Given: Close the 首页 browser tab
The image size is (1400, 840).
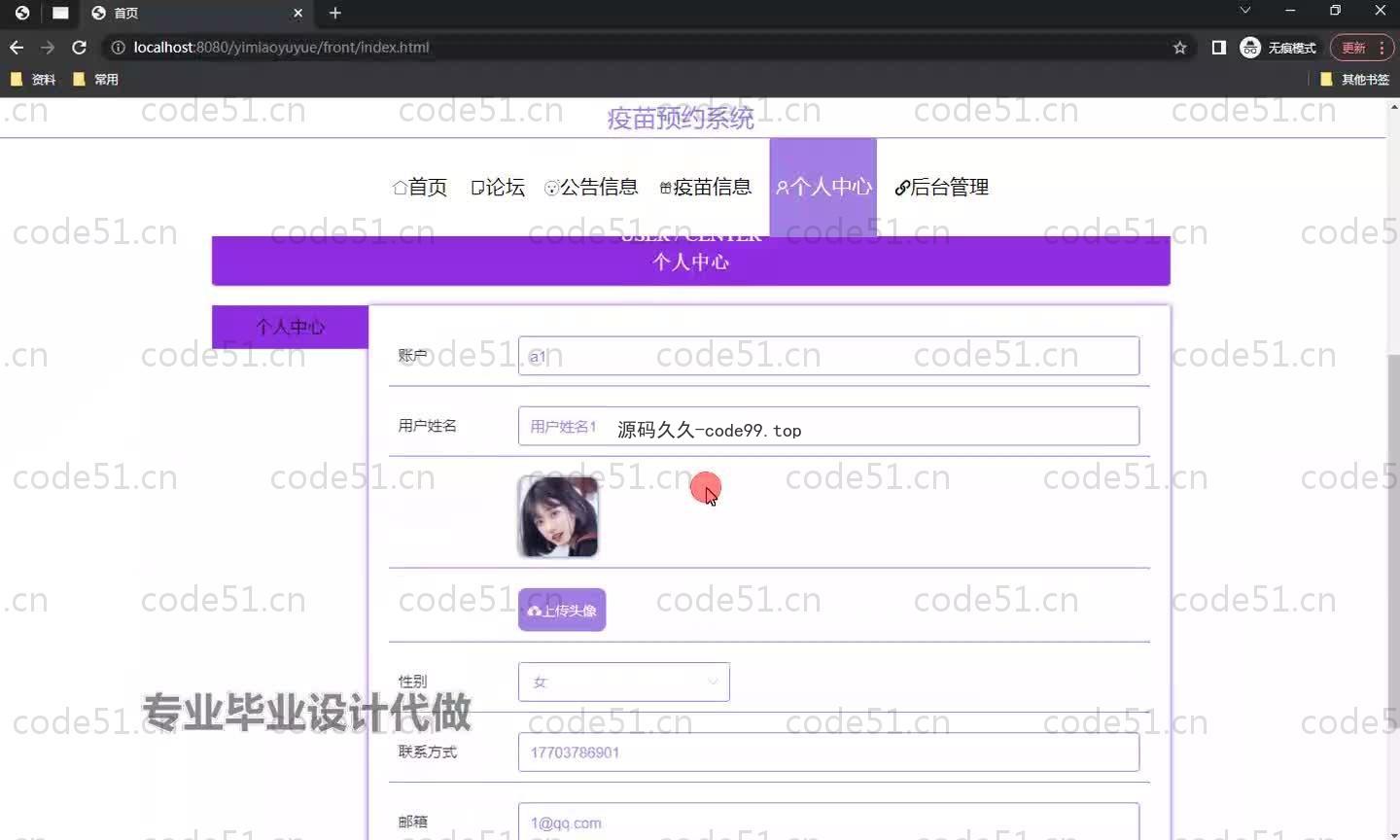Looking at the screenshot, I should click(297, 13).
